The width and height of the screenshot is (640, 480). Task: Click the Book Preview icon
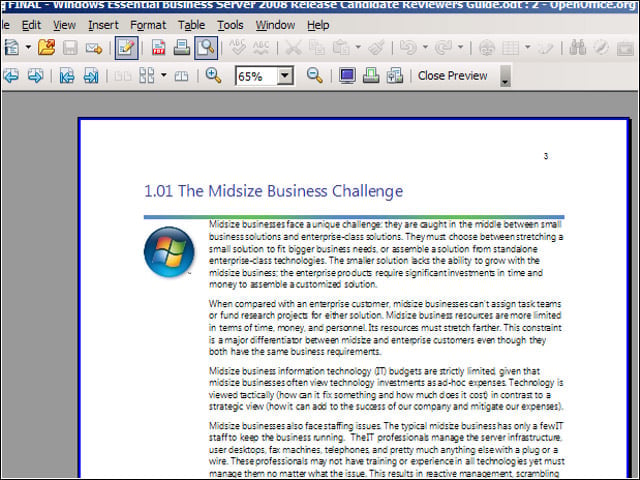coord(182,76)
